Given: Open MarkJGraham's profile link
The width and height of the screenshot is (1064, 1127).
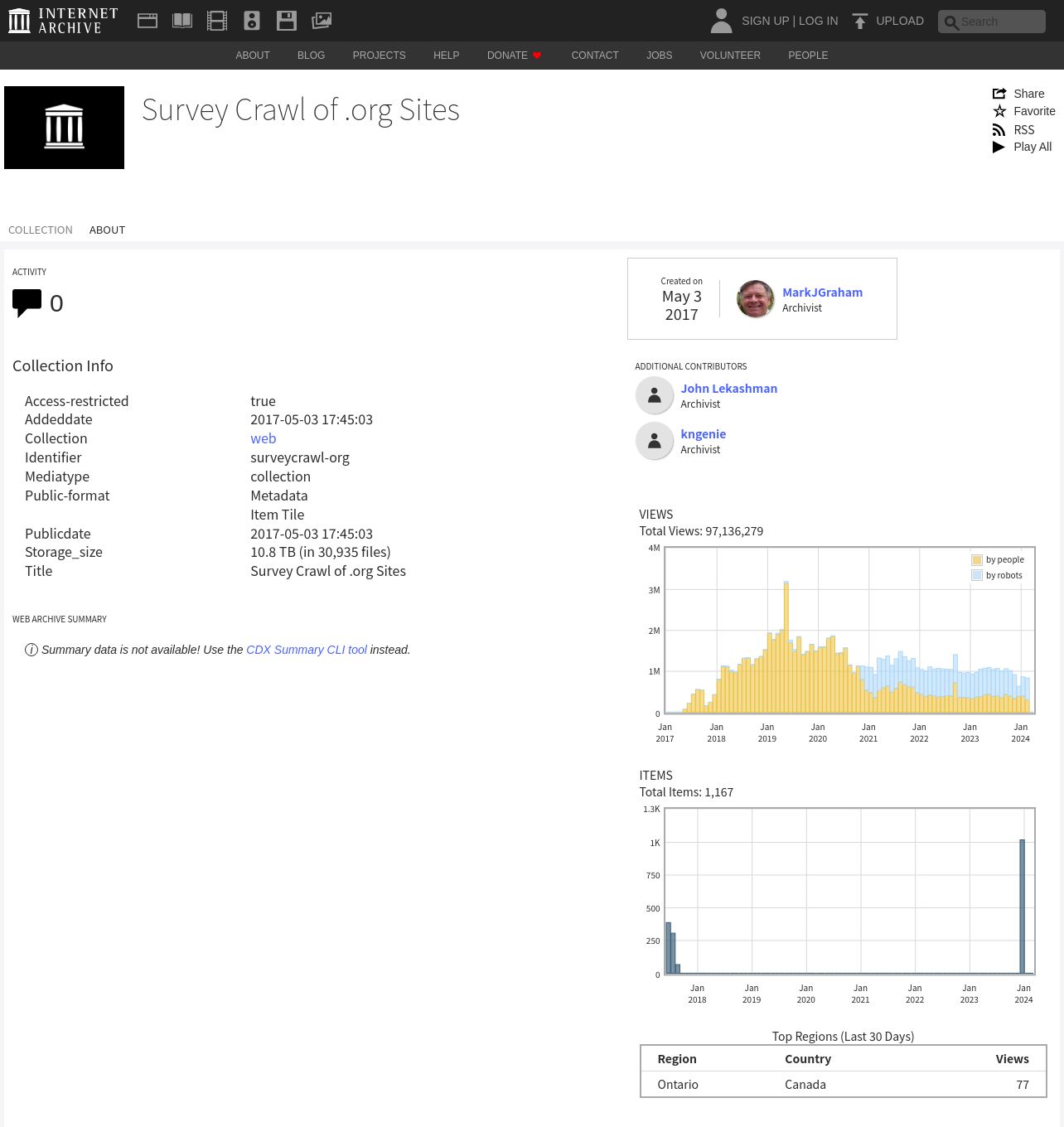Looking at the screenshot, I should [x=822, y=293].
